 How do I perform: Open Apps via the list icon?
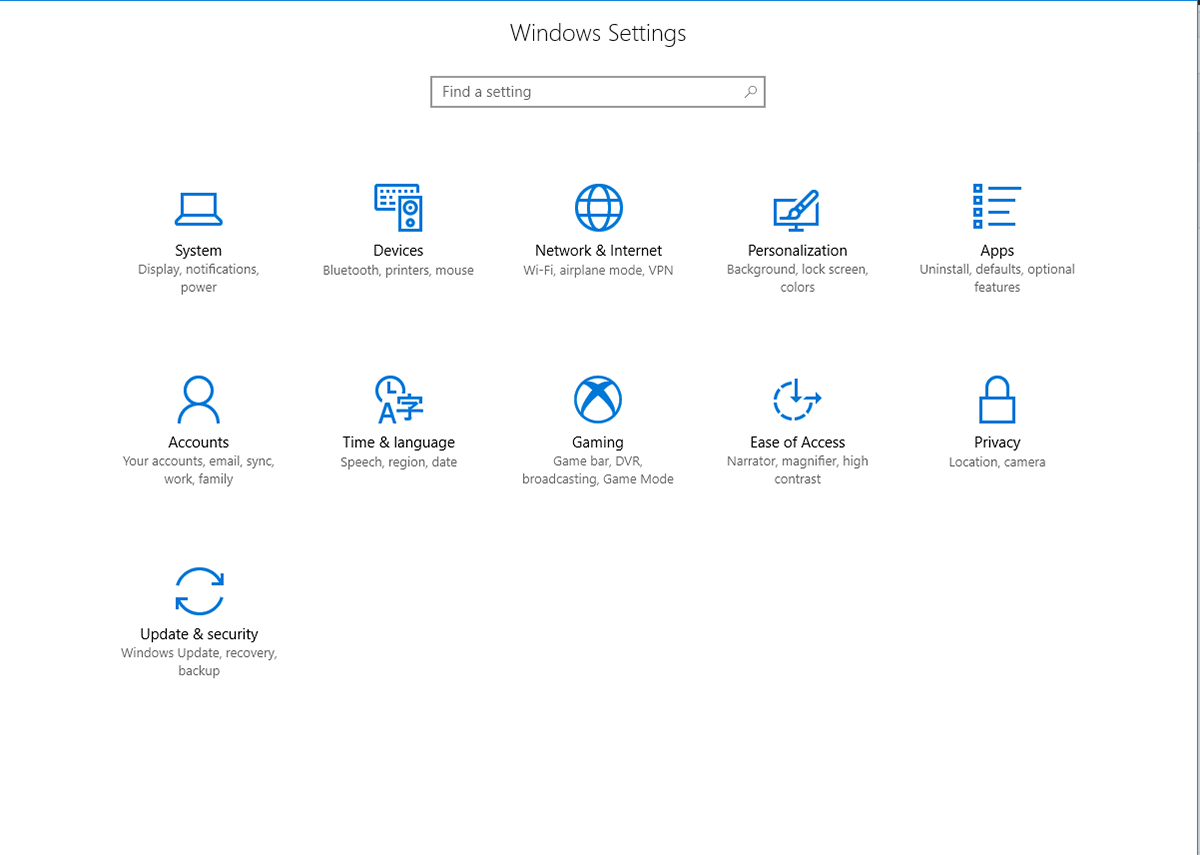(x=997, y=207)
